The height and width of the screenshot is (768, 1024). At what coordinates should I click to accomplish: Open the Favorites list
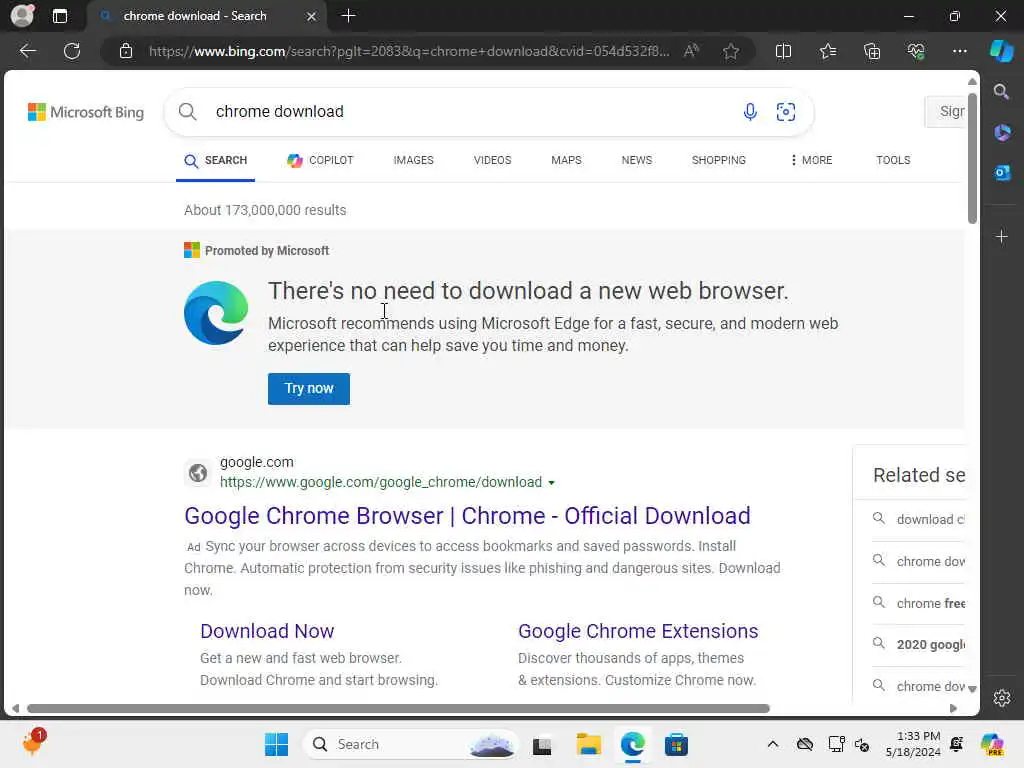point(827,51)
